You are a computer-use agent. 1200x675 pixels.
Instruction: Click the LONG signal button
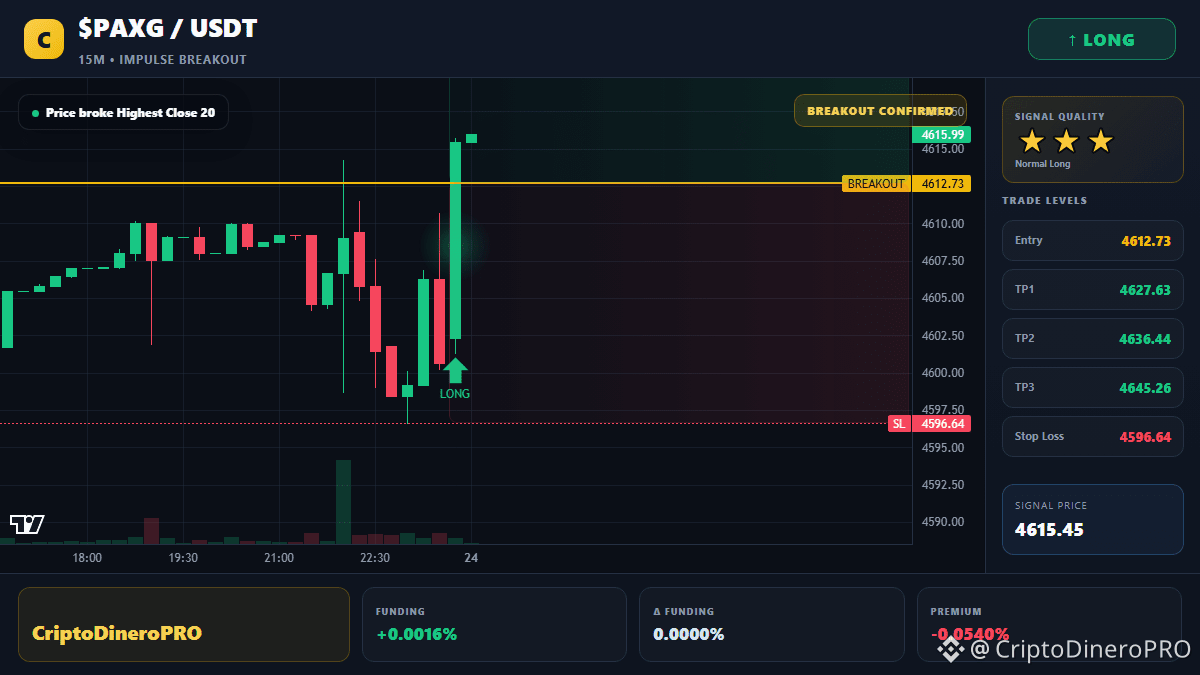pyautogui.click(x=1101, y=40)
